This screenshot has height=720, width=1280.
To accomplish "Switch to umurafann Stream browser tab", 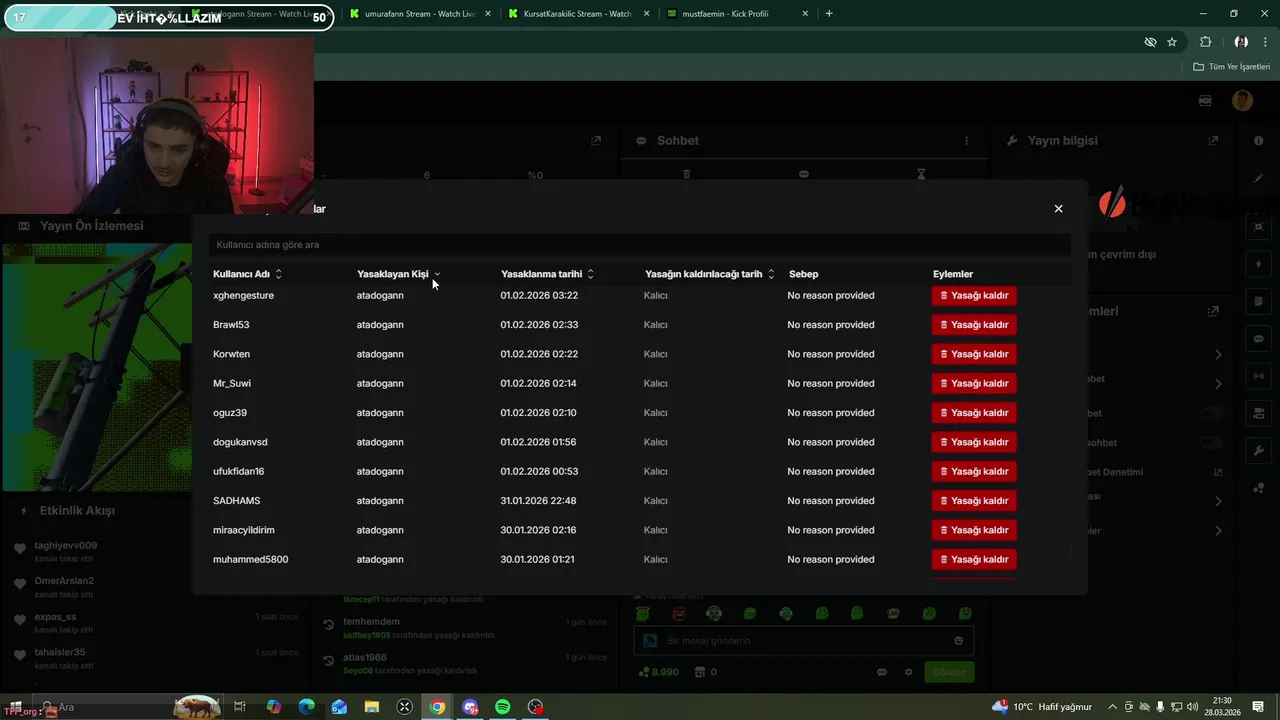I will (420, 14).
